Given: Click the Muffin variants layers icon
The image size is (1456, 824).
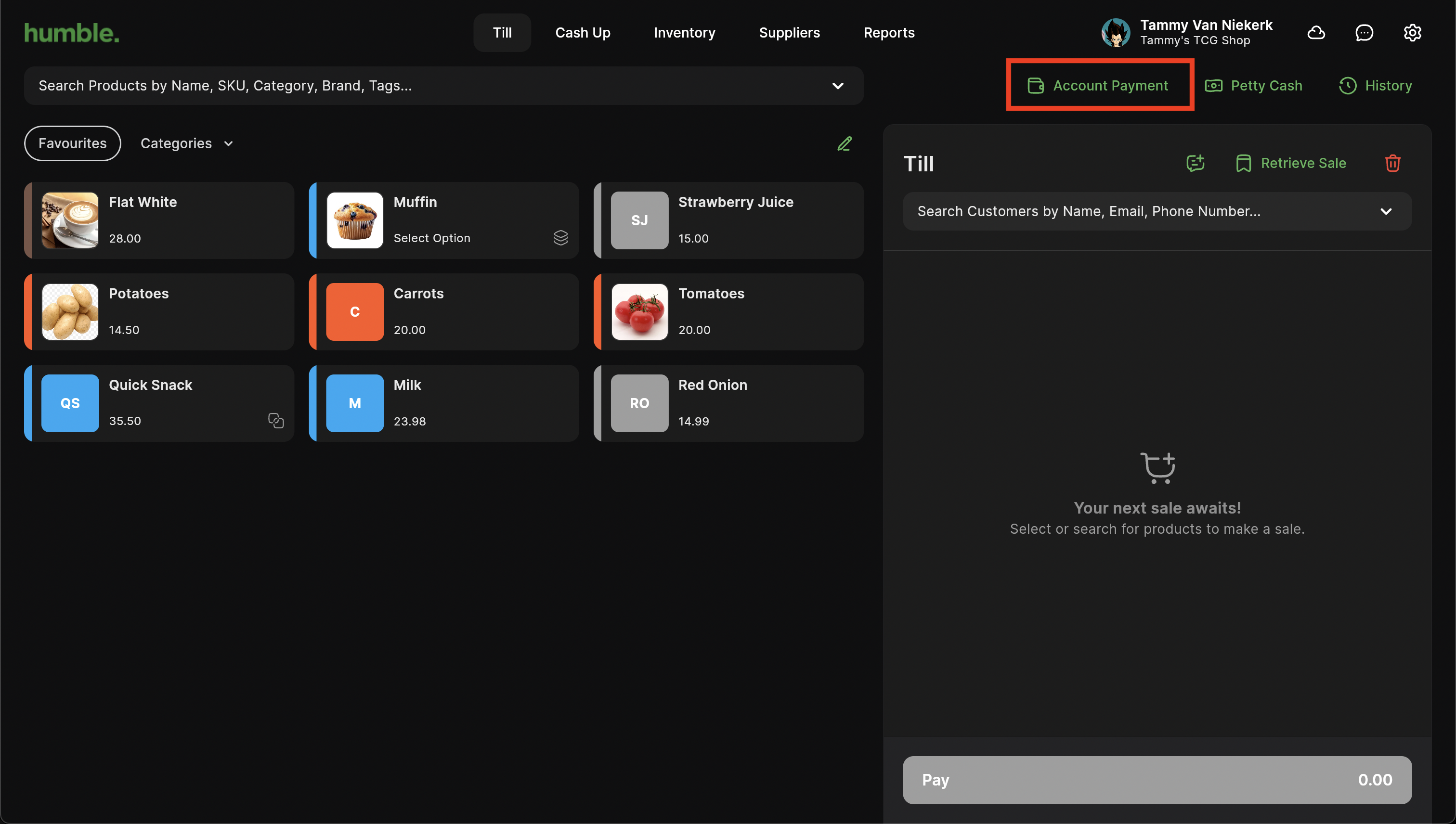Looking at the screenshot, I should (560, 238).
